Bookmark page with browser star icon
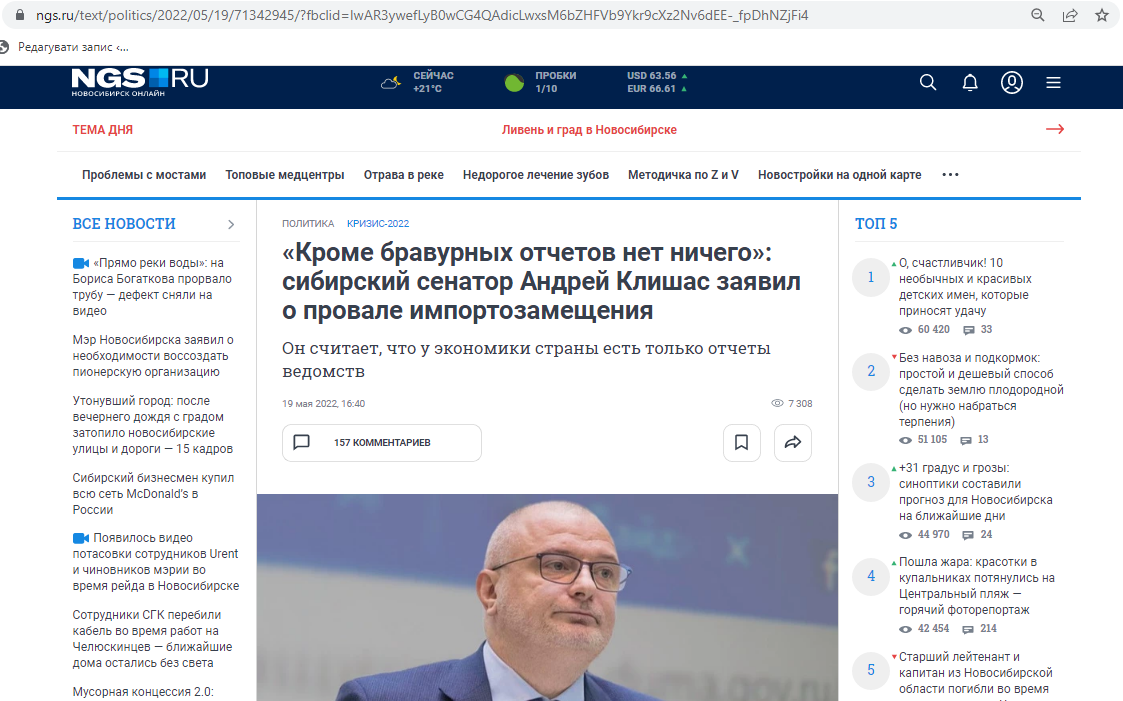1123x701 pixels. [x=1102, y=15]
